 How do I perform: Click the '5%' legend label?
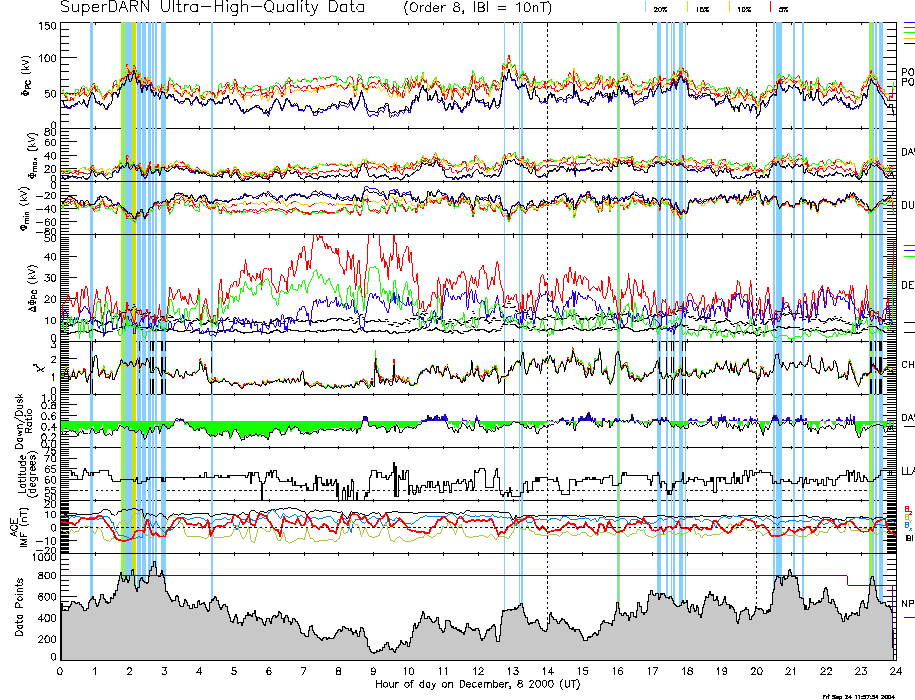tap(784, 9)
